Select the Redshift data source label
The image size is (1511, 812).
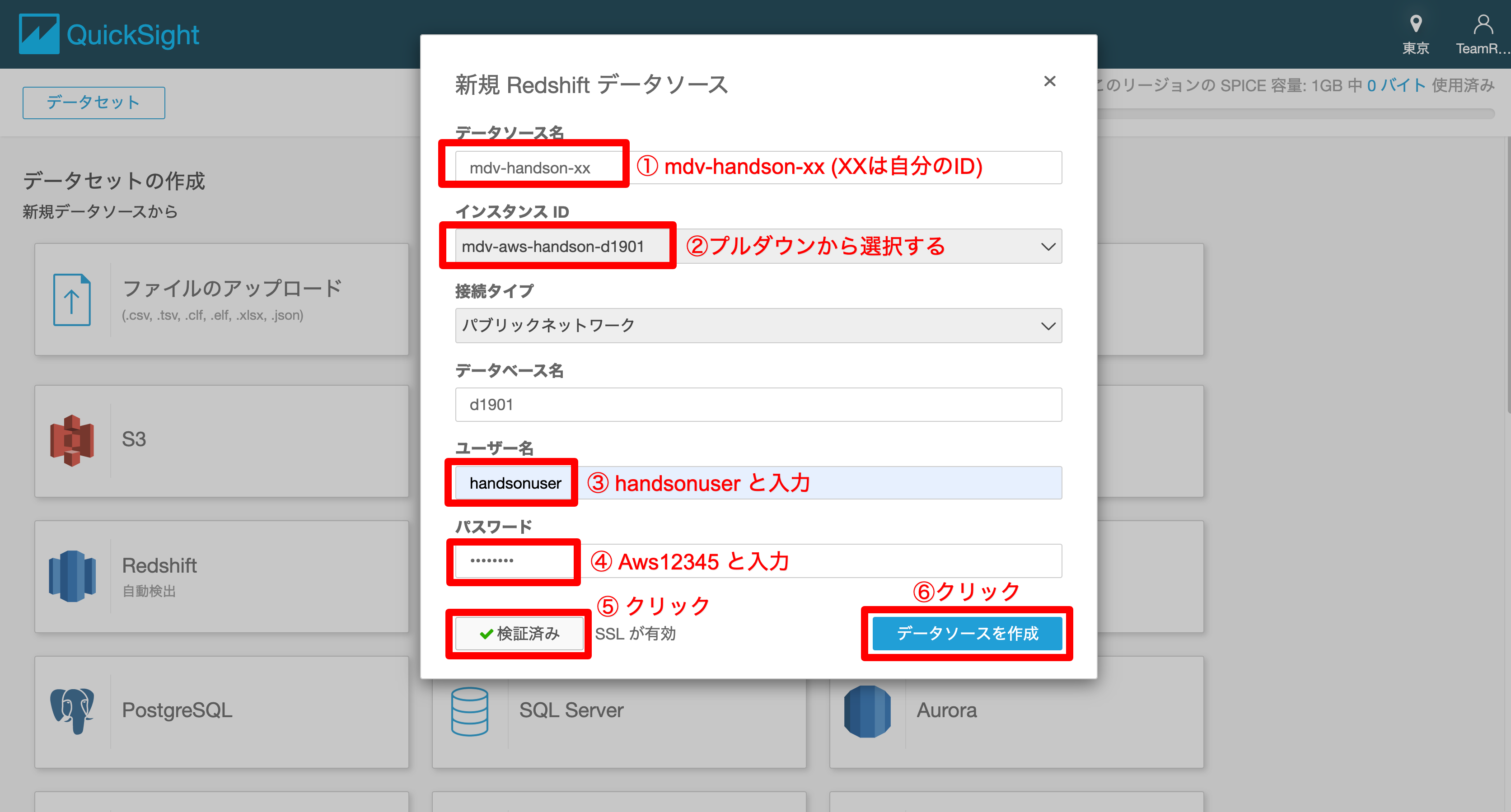[159, 566]
